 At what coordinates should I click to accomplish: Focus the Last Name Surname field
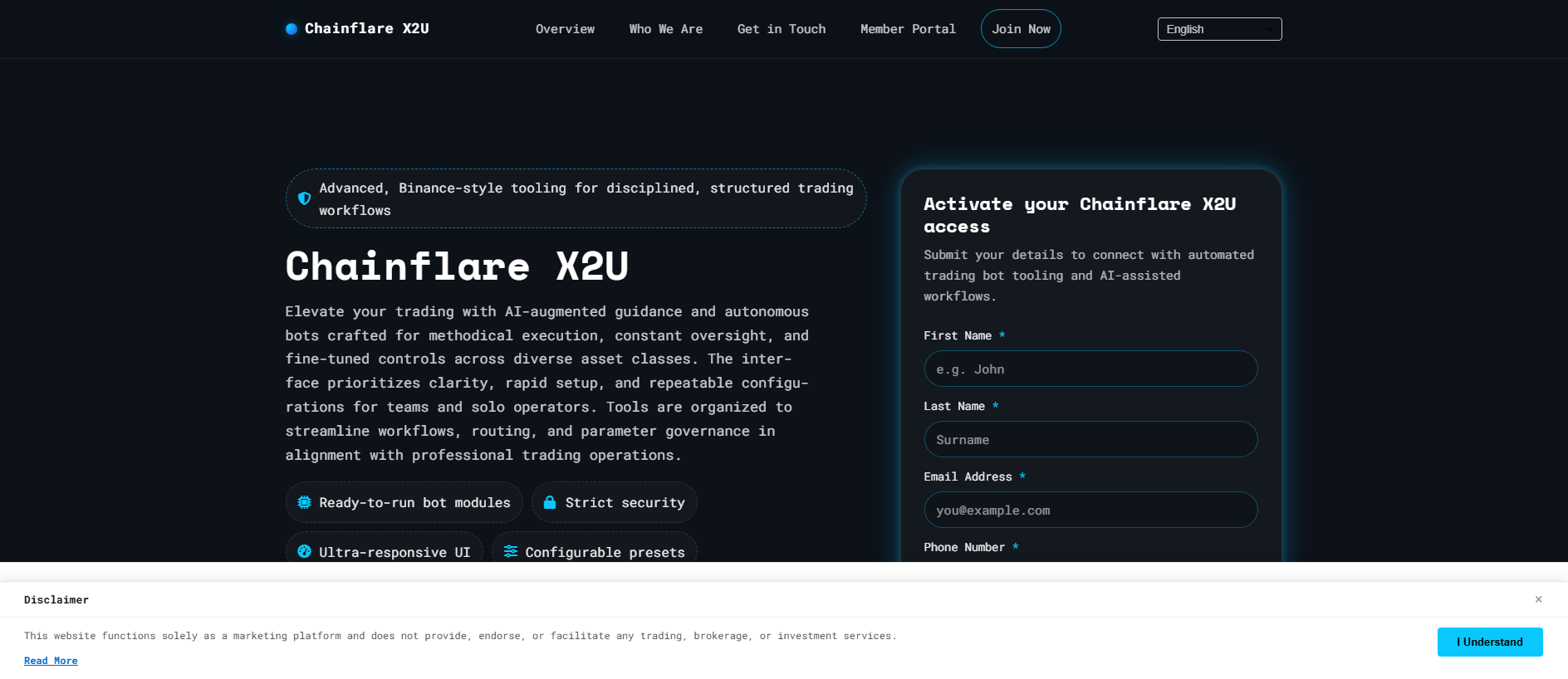(x=1090, y=439)
